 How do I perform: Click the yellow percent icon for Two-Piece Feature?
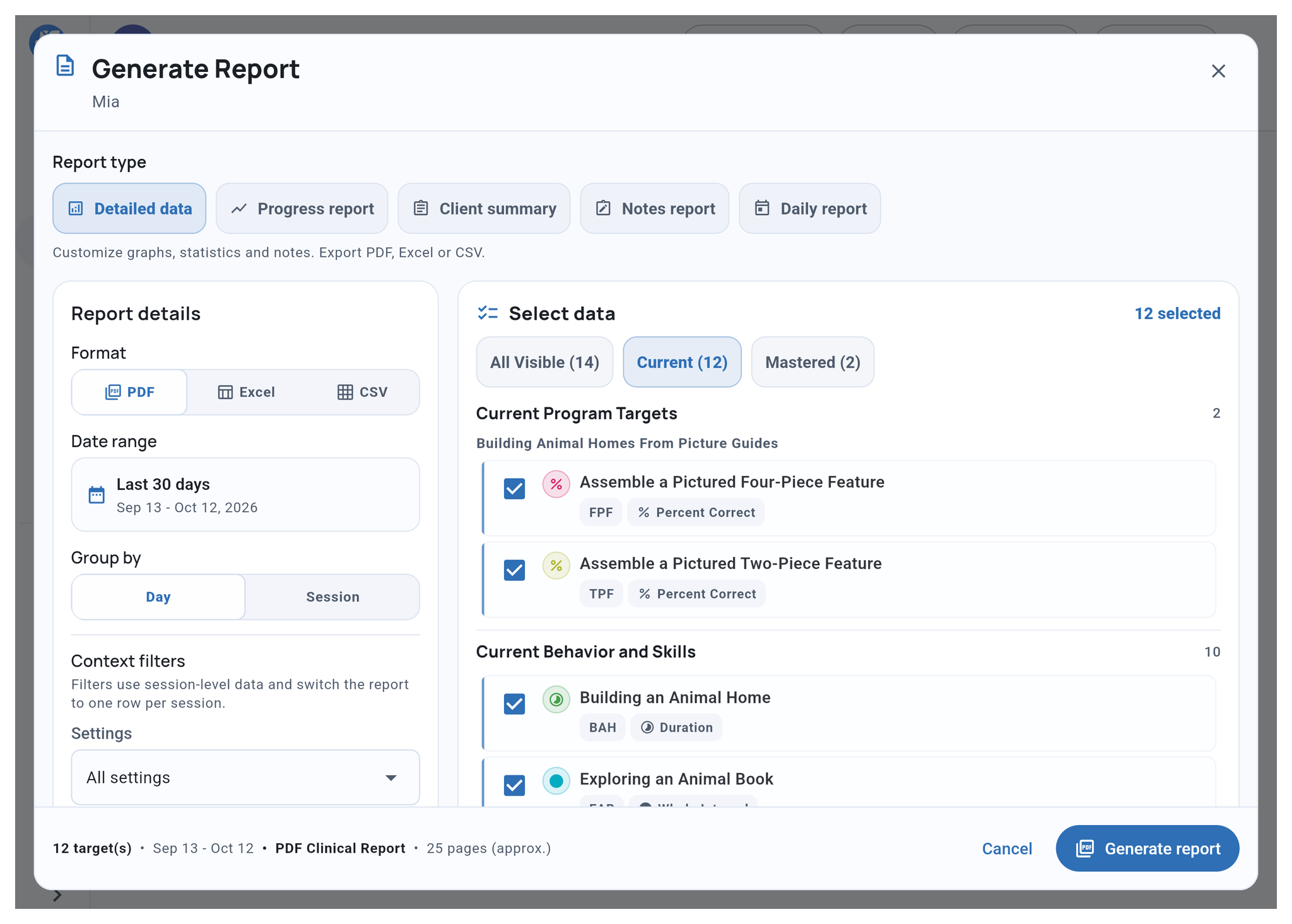pos(556,566)
